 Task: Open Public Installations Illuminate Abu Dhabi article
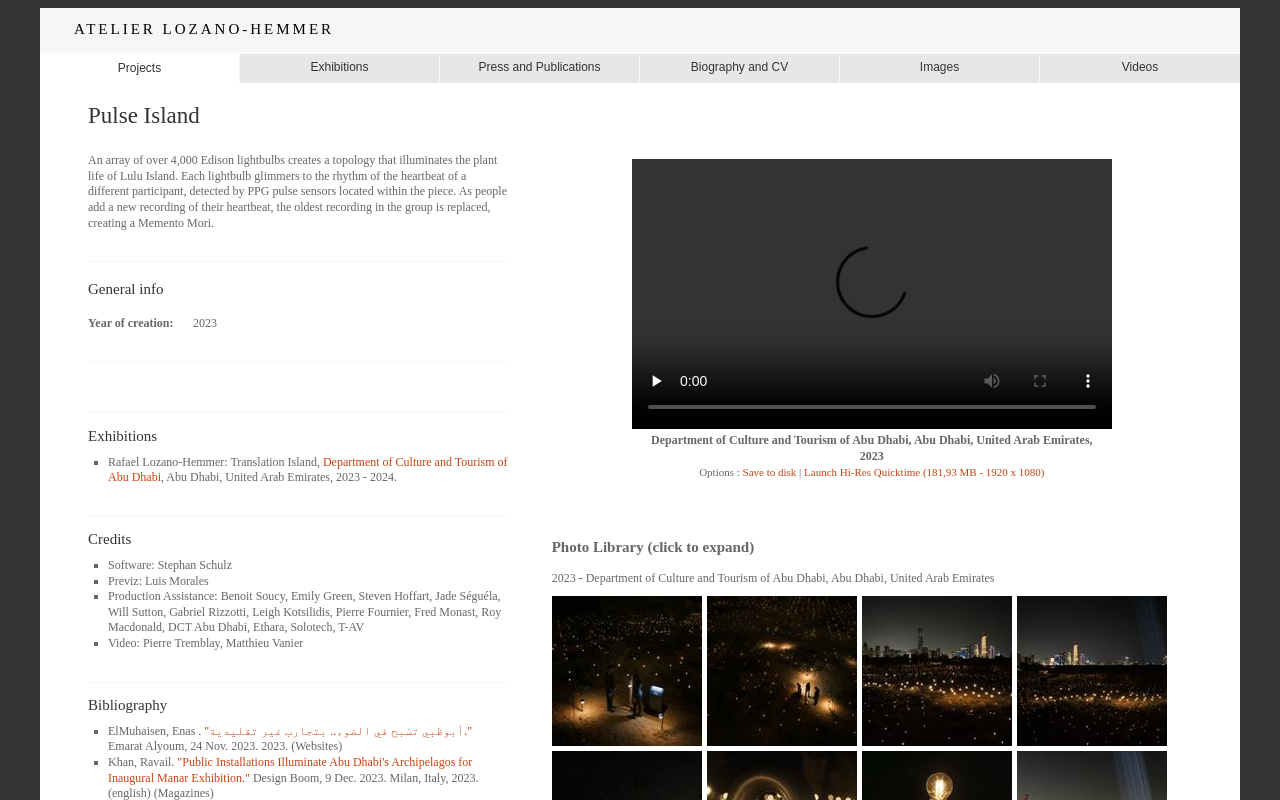(290, 770)
